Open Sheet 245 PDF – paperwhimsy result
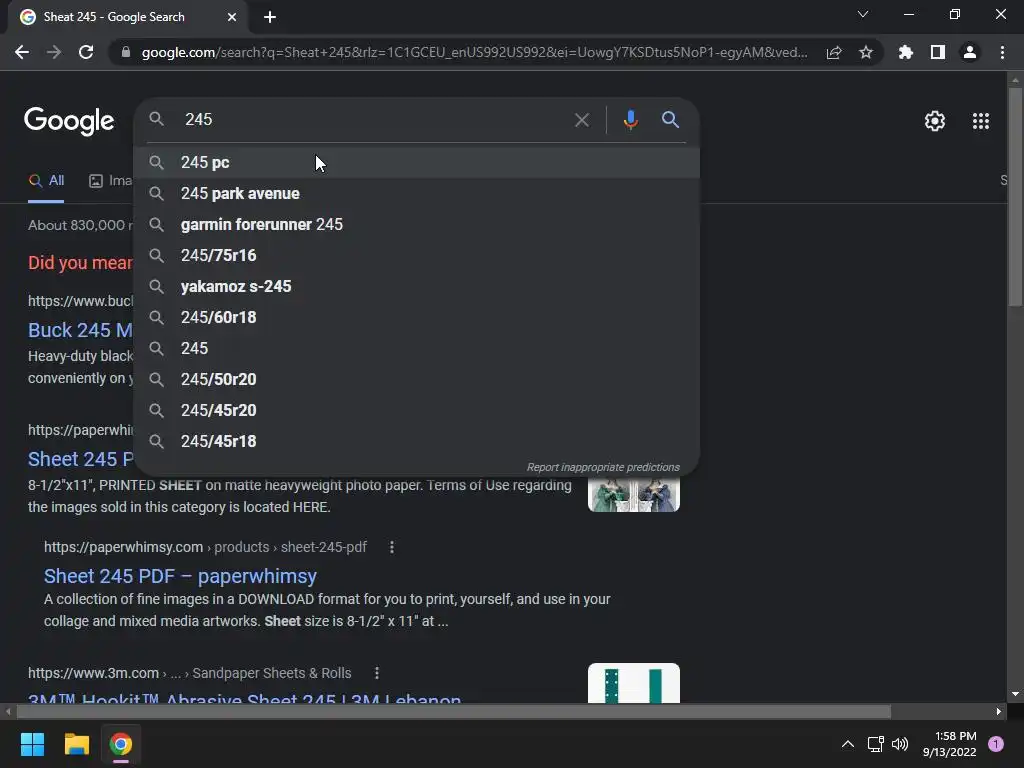Screen dimensions: 1024x768 point(180,576)
